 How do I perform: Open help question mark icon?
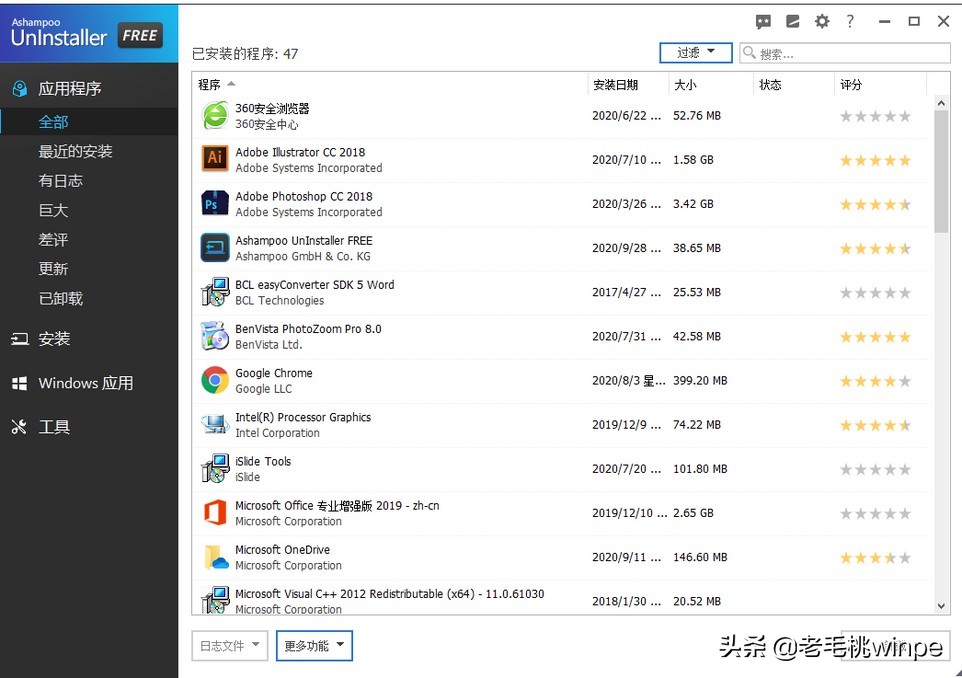pos(850,21)
